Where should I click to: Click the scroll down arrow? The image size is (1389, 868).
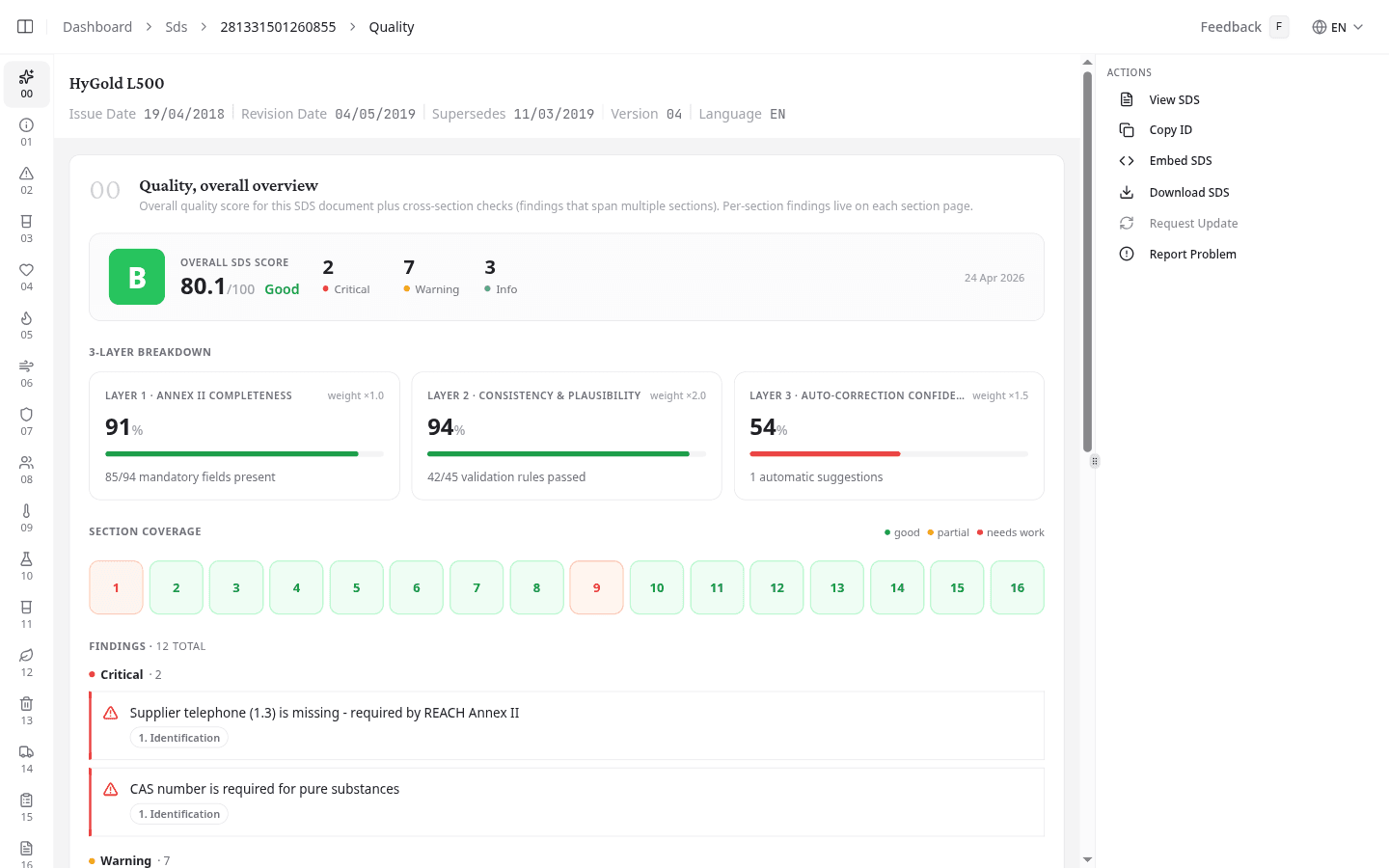[x=1087, y=859]
